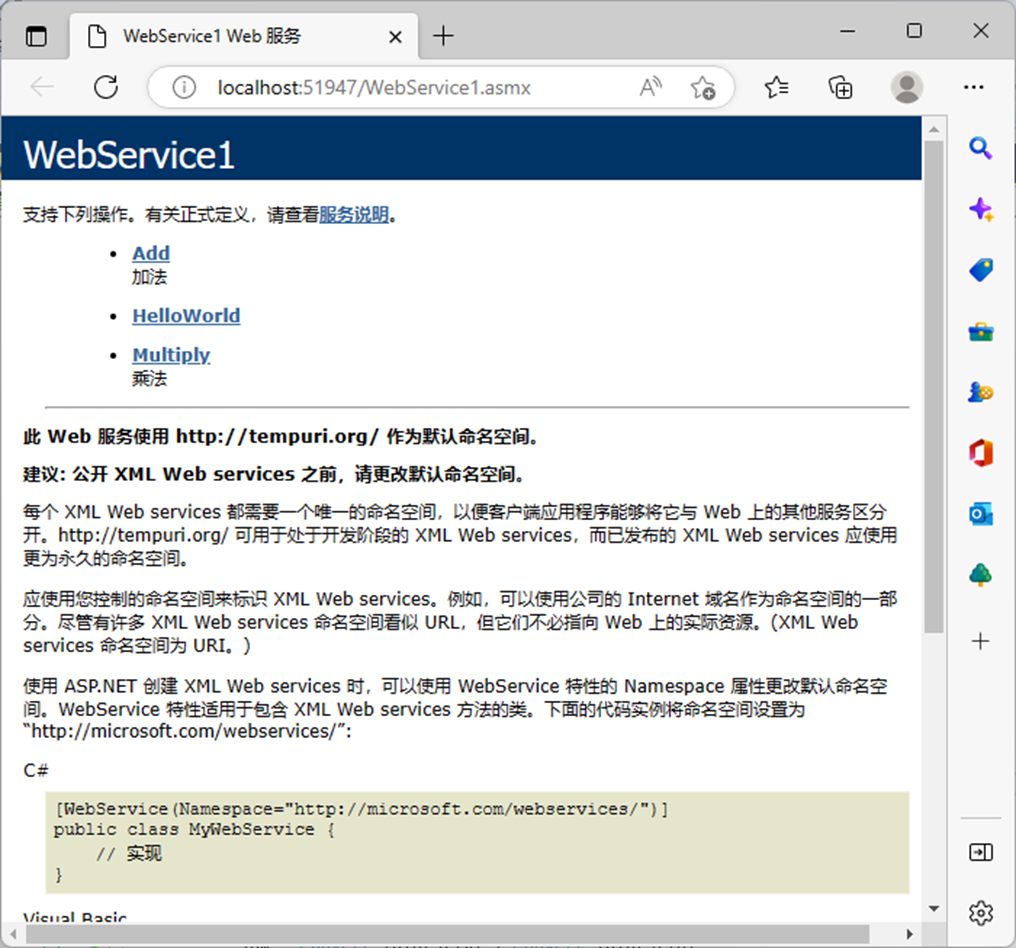Click the scroll left arrow
The height and width of the screenshot is (948, 1016).
13,934
